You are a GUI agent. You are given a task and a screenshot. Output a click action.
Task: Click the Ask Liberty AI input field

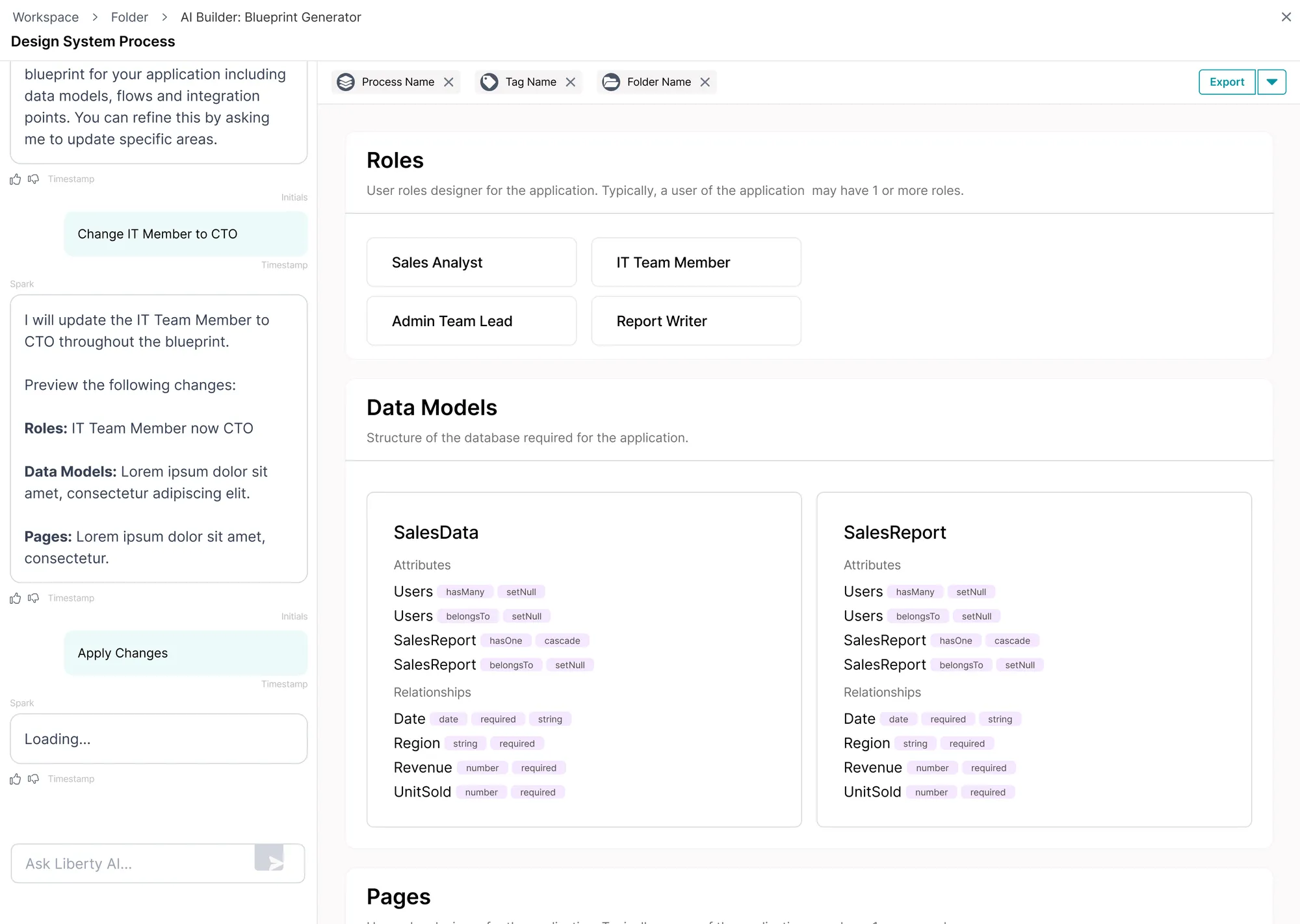133,864
